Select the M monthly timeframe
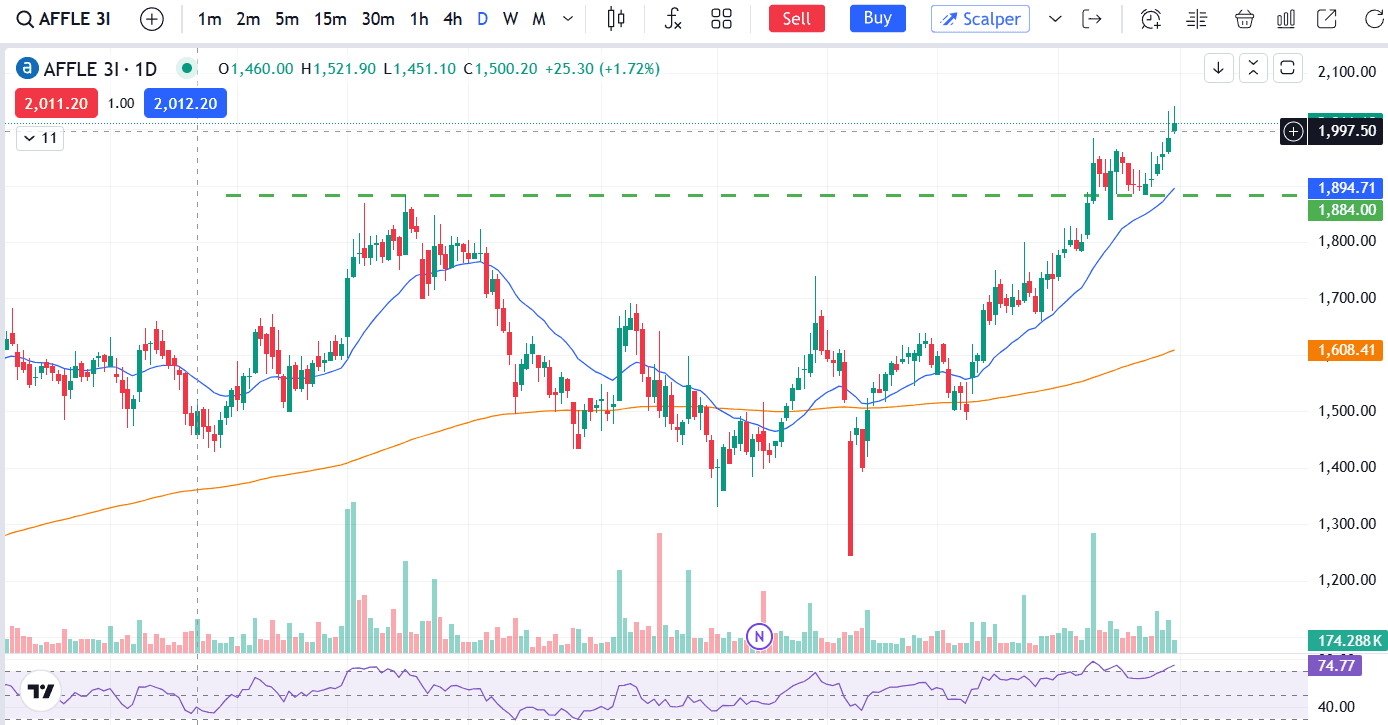The width and height of the screenshot is (1388, 725). (x=539, y=18)
